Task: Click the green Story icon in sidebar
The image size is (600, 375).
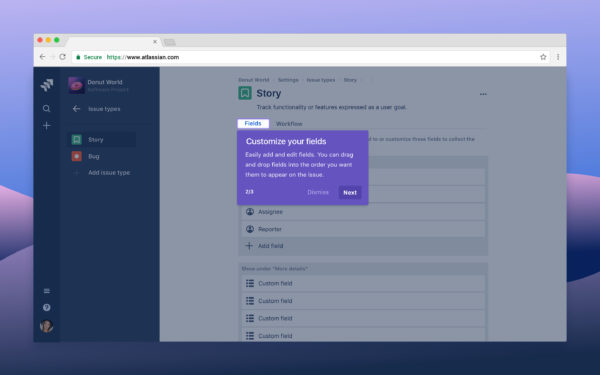Action: click(x=77, y=140)
